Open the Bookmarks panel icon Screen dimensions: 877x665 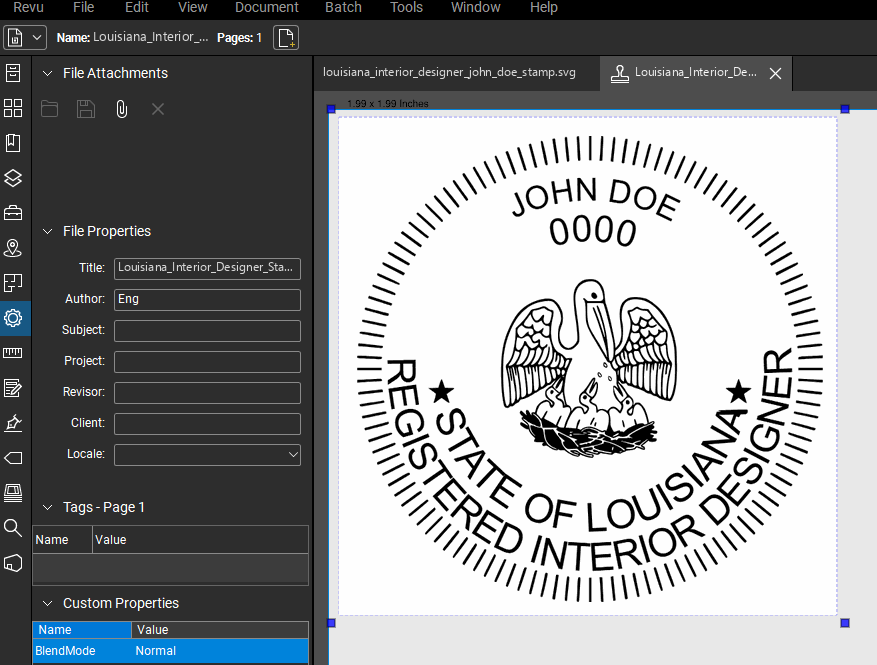[x=13, y=143]
